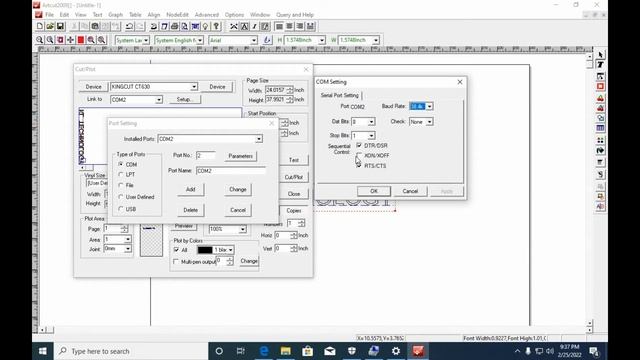This screenshot has width=640, height=360.
Task: Toggle RTS/CTS checkbox
Action: (359, 166)
